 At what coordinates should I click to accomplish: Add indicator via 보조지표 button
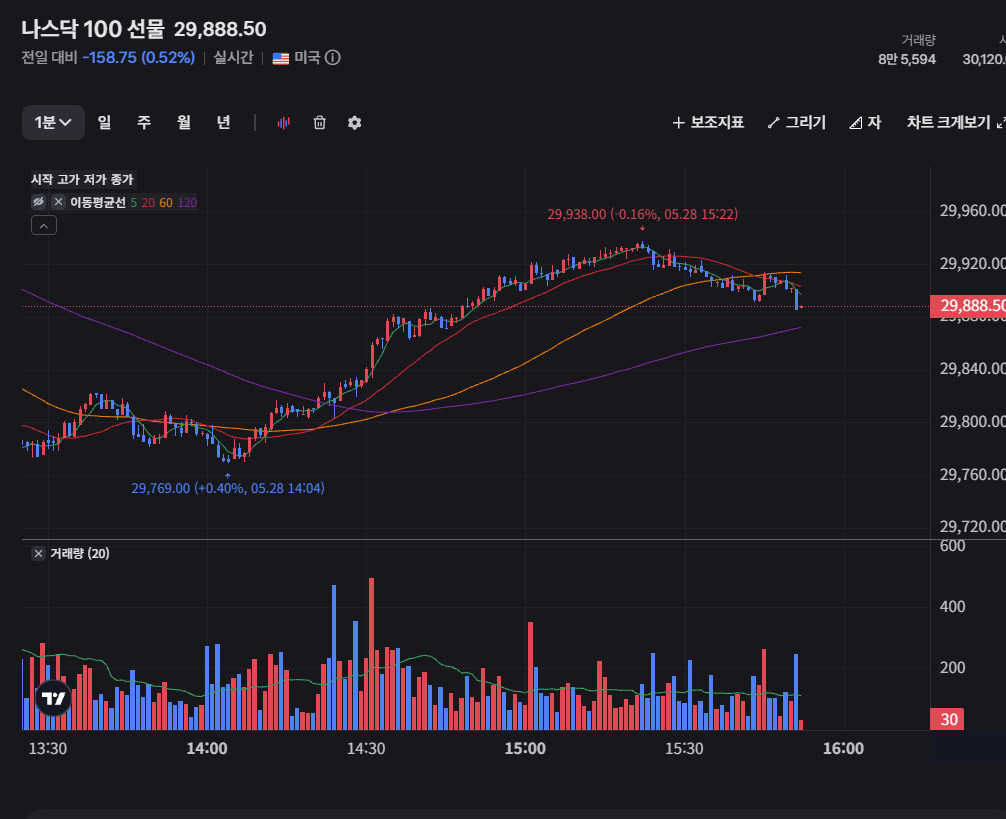tap(708, 122)
